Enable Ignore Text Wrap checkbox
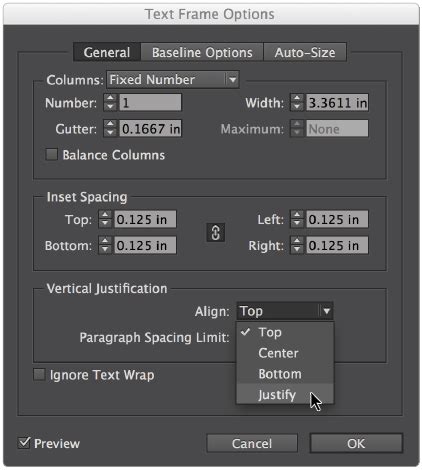This screenshot has height=470, width=422. [x=39, y=374]
